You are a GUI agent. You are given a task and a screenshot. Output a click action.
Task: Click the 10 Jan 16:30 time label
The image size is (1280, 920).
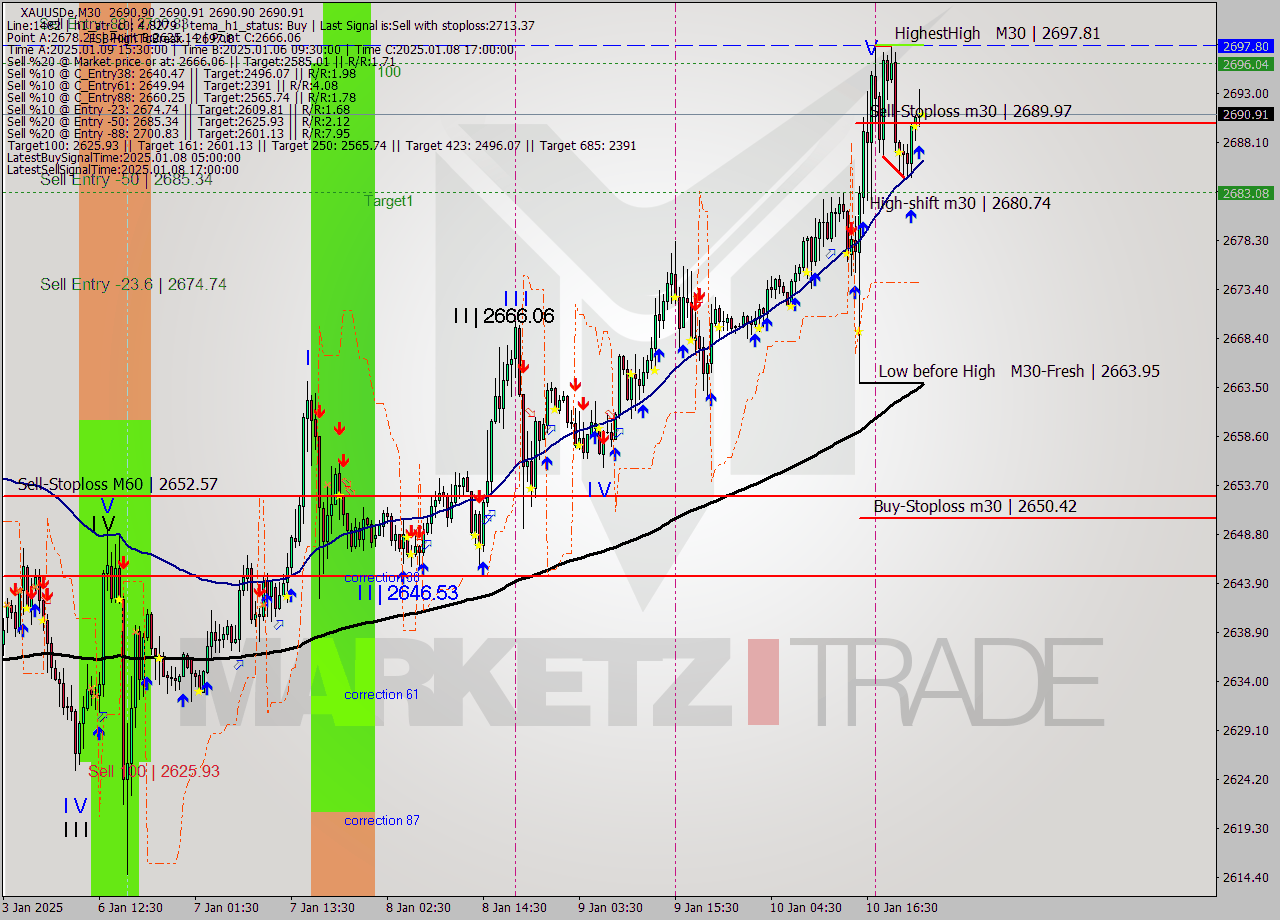[902, 908]
